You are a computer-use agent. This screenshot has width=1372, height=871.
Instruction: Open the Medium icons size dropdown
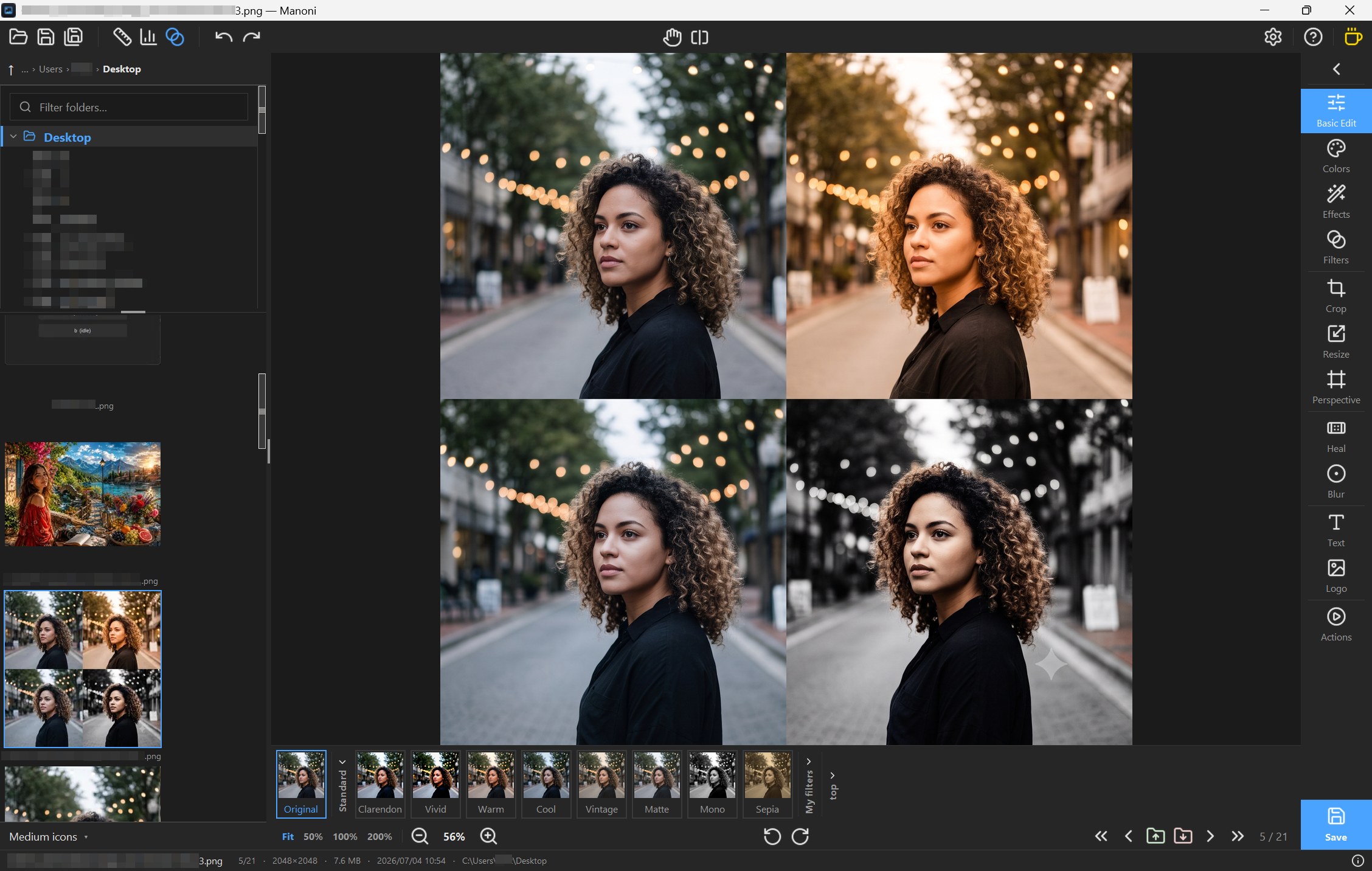[x=49, y=837]
